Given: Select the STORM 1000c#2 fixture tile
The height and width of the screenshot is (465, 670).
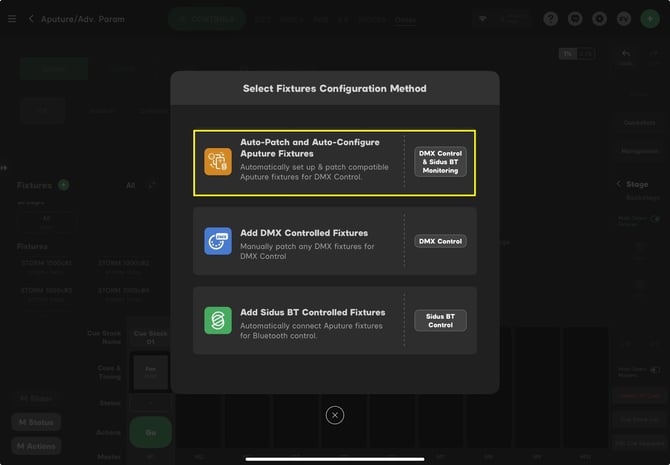Looking at the screenshot, I should click(123, 267).
